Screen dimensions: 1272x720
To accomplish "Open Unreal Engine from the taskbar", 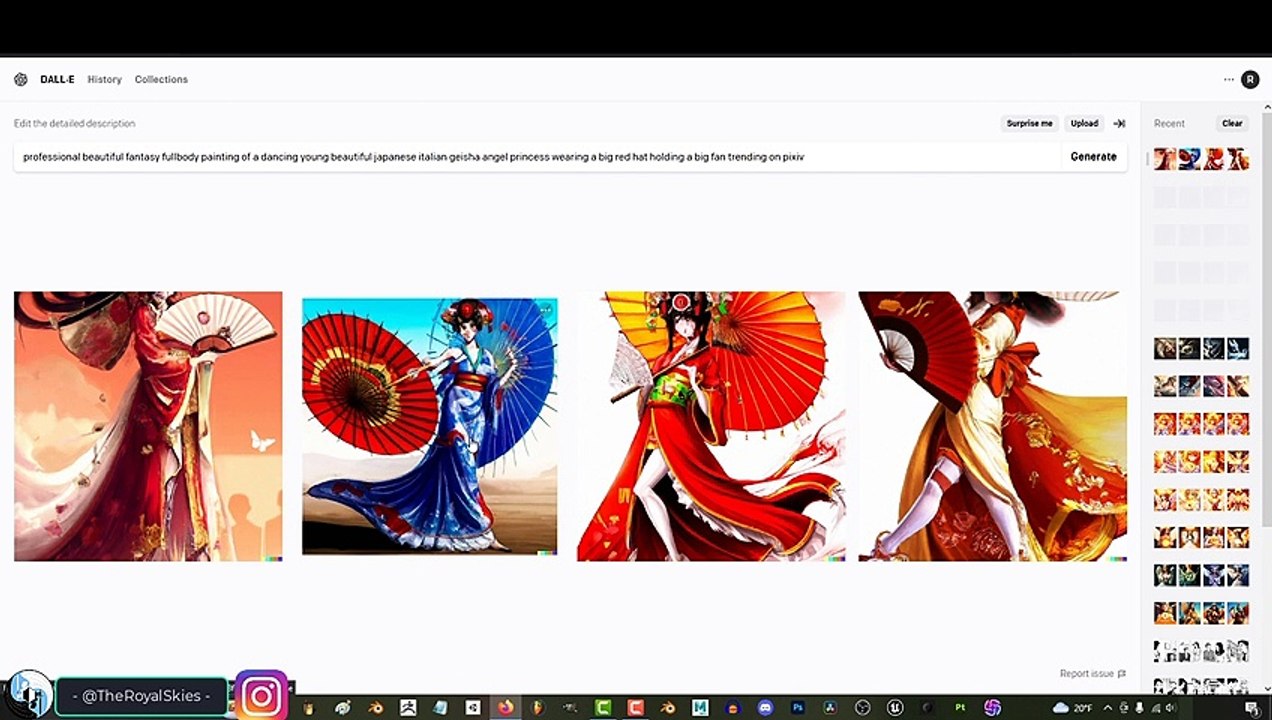I will (895, 708).
